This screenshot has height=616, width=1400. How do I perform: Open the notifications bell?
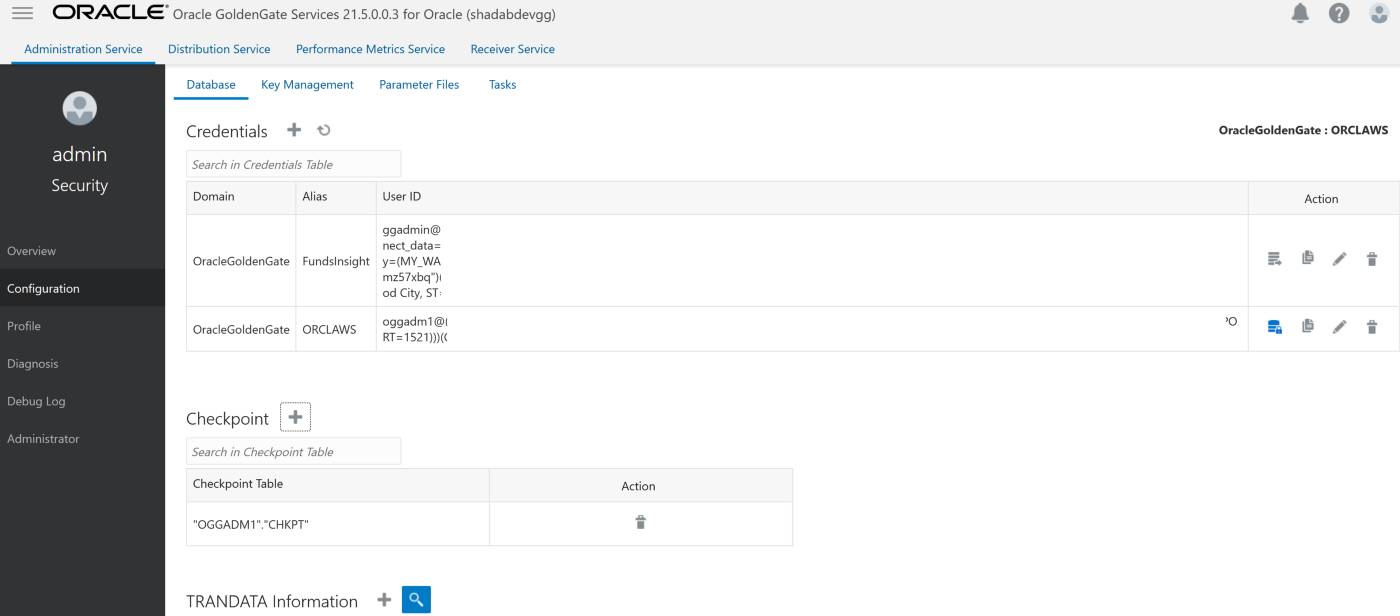(1300, 13)
